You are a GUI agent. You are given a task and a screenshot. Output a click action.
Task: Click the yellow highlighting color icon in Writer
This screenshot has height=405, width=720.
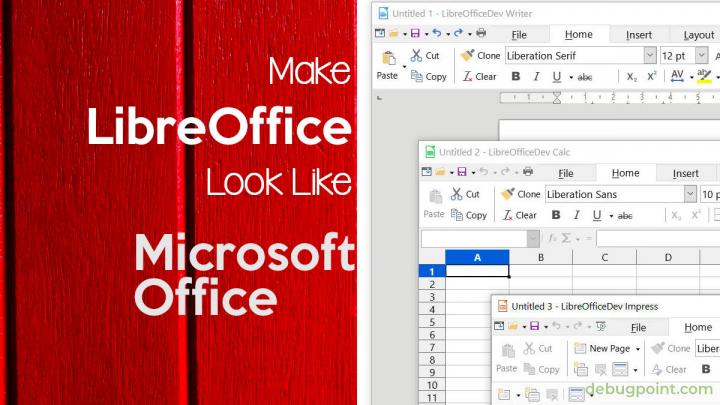[x=704, y=76]
